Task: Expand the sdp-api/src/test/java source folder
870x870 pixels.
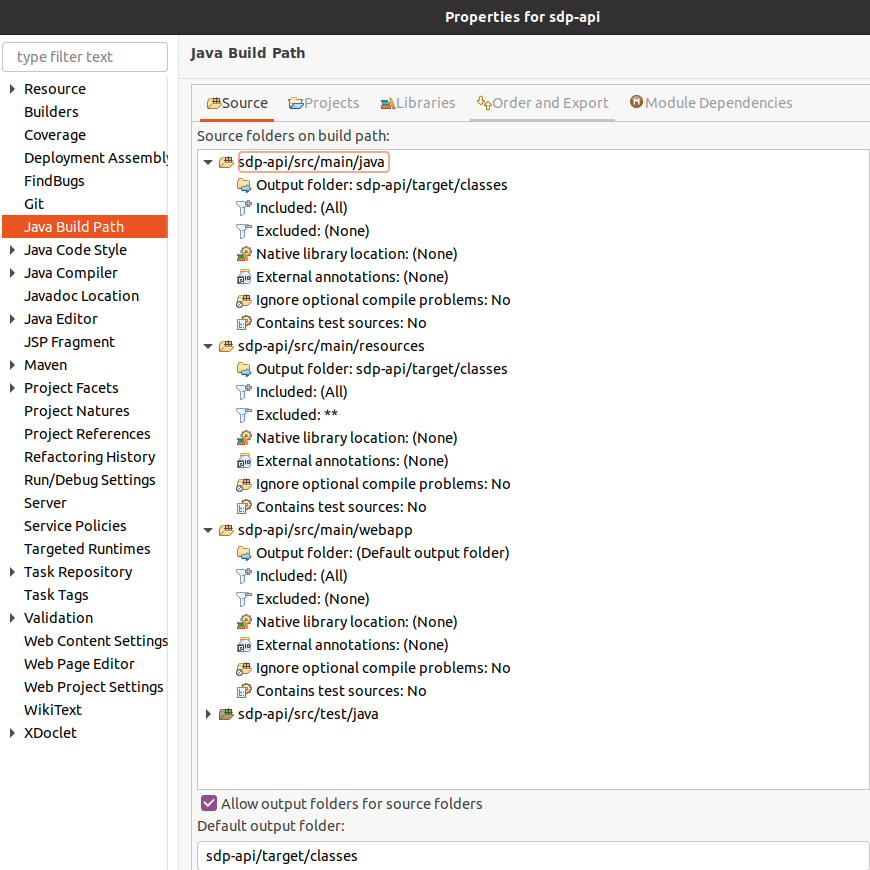Action: click(208, 714)
